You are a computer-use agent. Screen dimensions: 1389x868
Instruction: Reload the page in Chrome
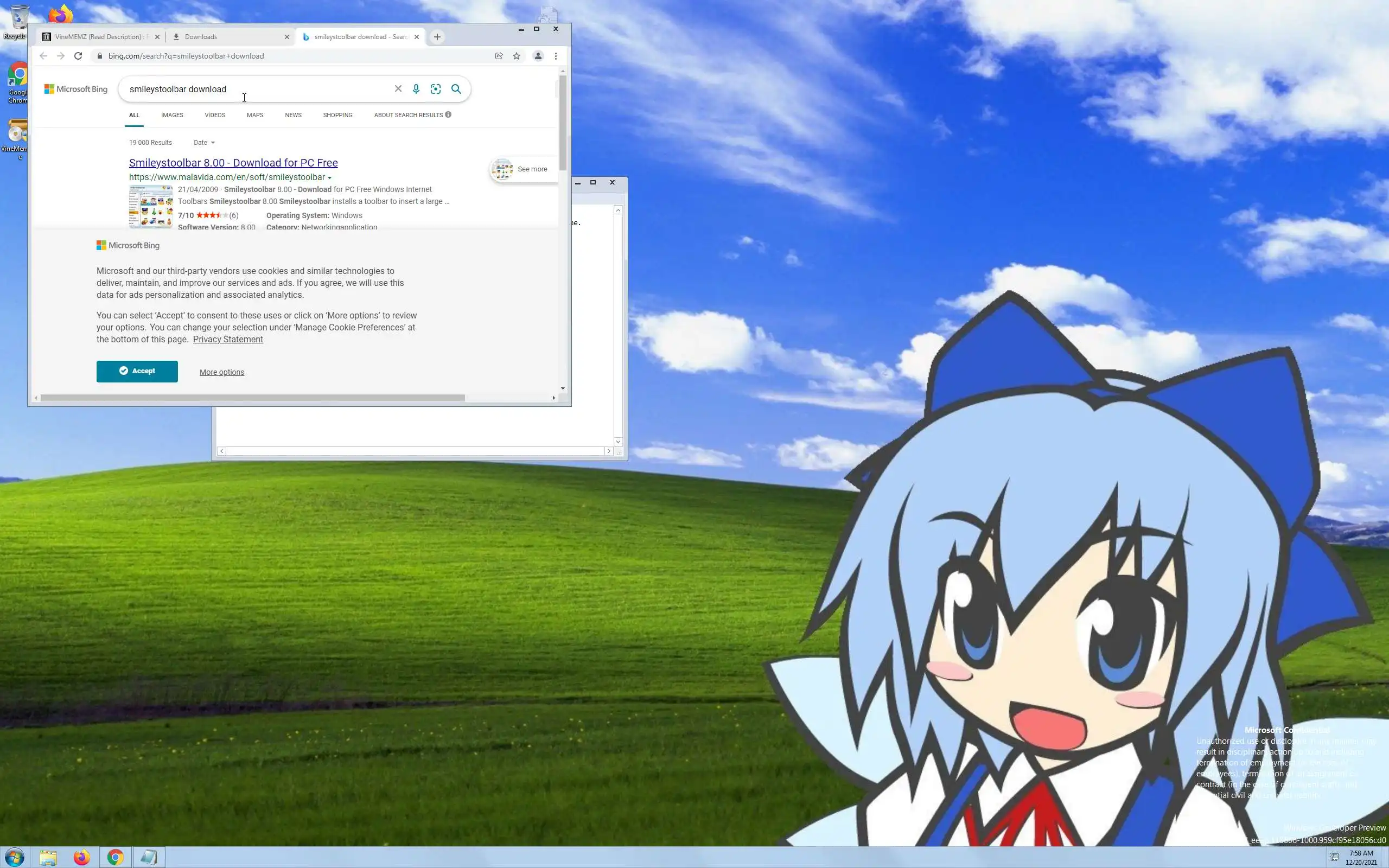[x=78, y=56]
